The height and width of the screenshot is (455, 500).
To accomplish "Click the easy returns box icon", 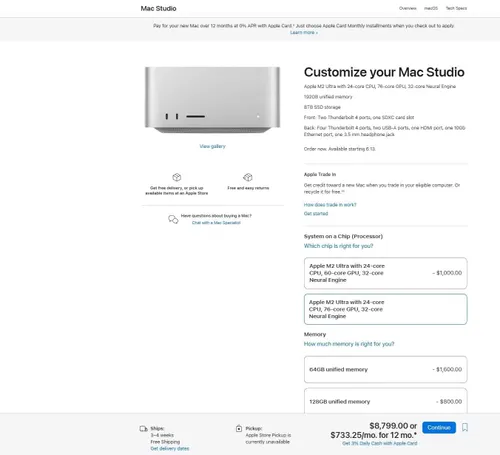I will pyautogui.click(x=248, y=177).
